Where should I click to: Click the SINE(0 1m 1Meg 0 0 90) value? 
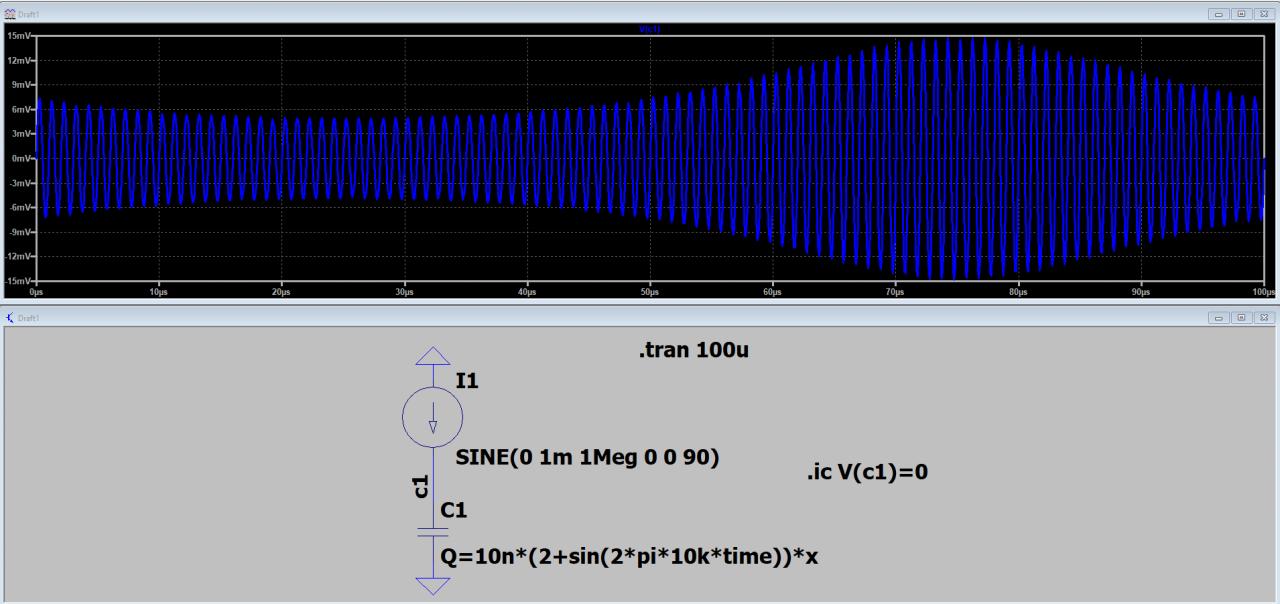click(587, 459)
